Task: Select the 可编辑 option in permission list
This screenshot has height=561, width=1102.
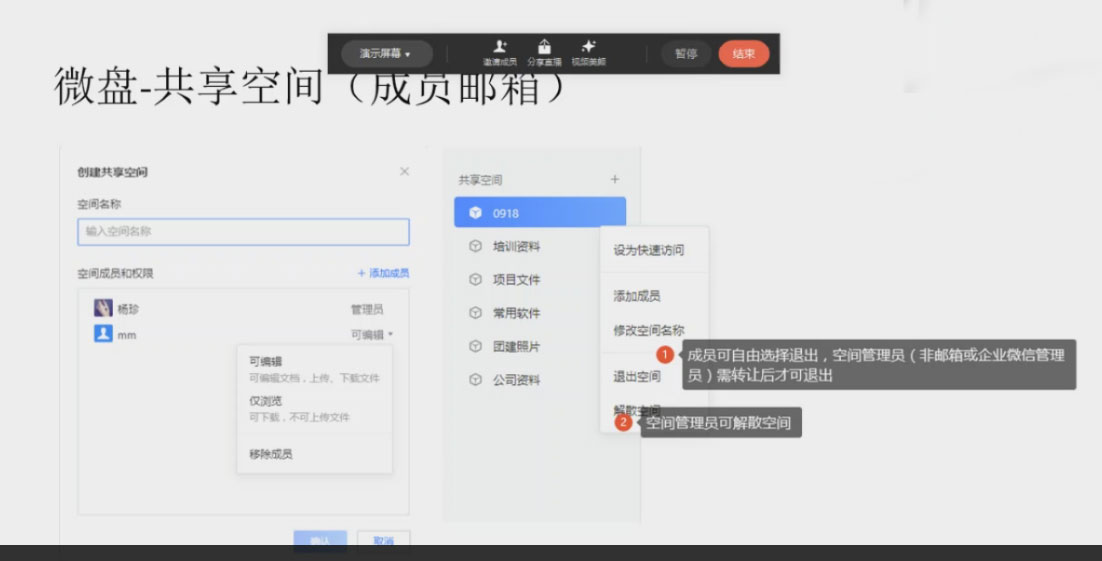Action: click(266, 362)
